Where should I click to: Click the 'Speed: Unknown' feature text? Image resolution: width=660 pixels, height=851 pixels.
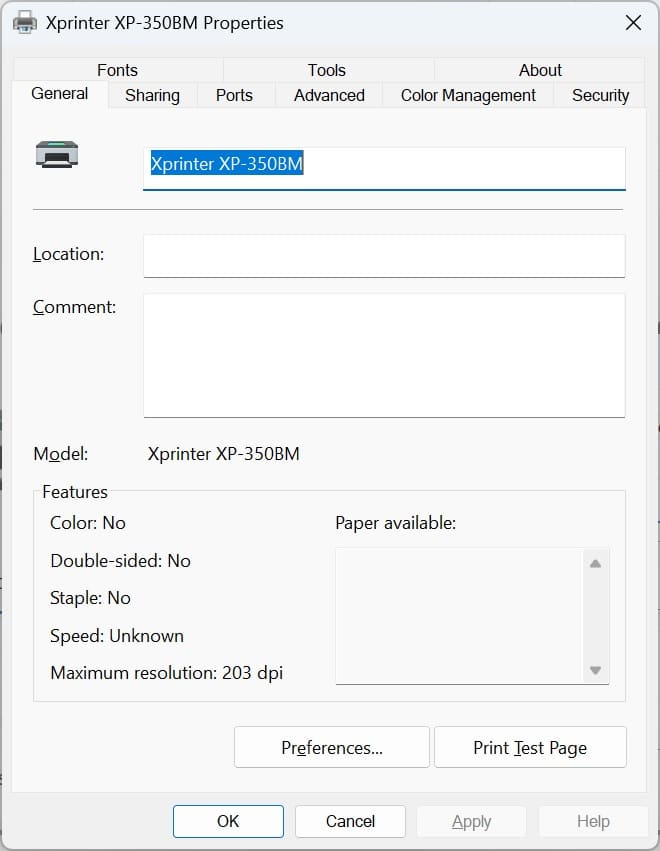(x=117, y=636)
